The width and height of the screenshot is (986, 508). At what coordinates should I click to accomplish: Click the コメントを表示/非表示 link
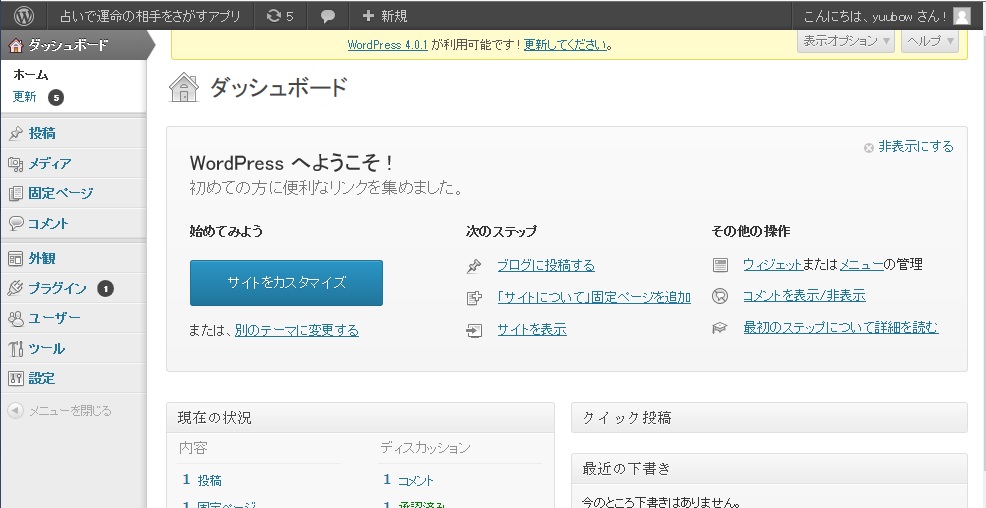point(804,295)
